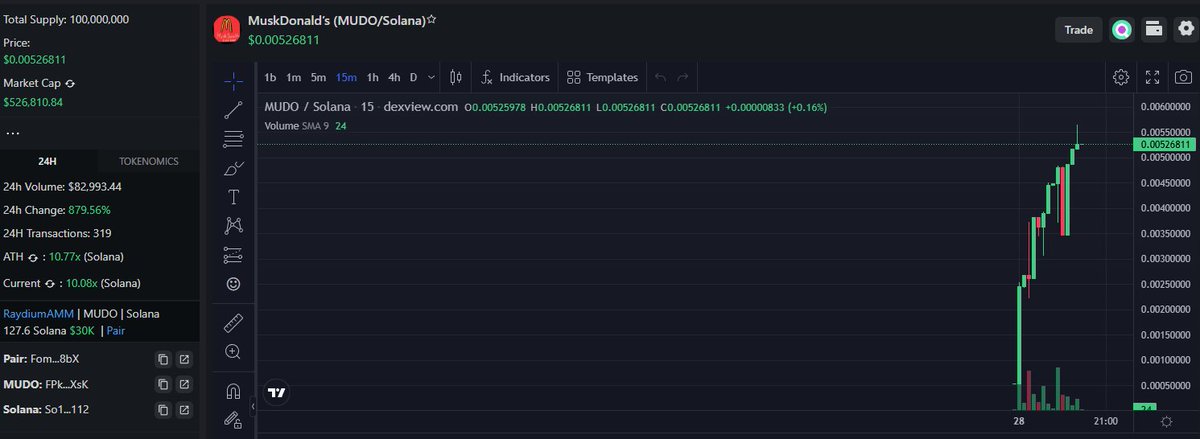Open the chart patterns tool
Screen dimensions: 1200x439
pos(233,226)
